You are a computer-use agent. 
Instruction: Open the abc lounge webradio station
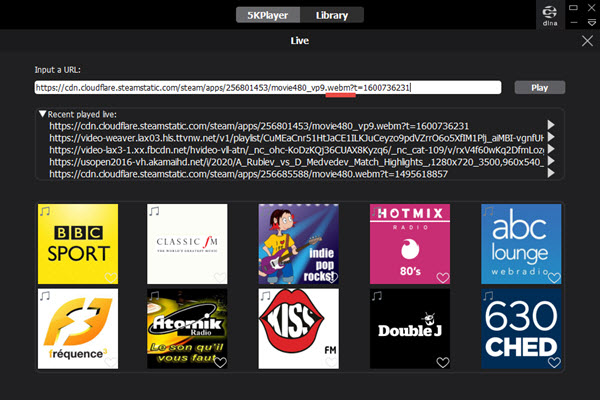pos(521,244)
